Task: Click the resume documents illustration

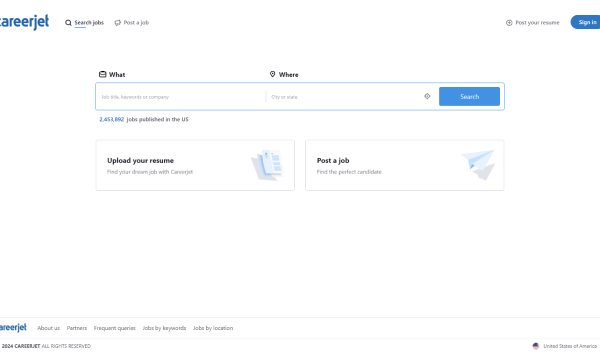Action: [267, 165]
